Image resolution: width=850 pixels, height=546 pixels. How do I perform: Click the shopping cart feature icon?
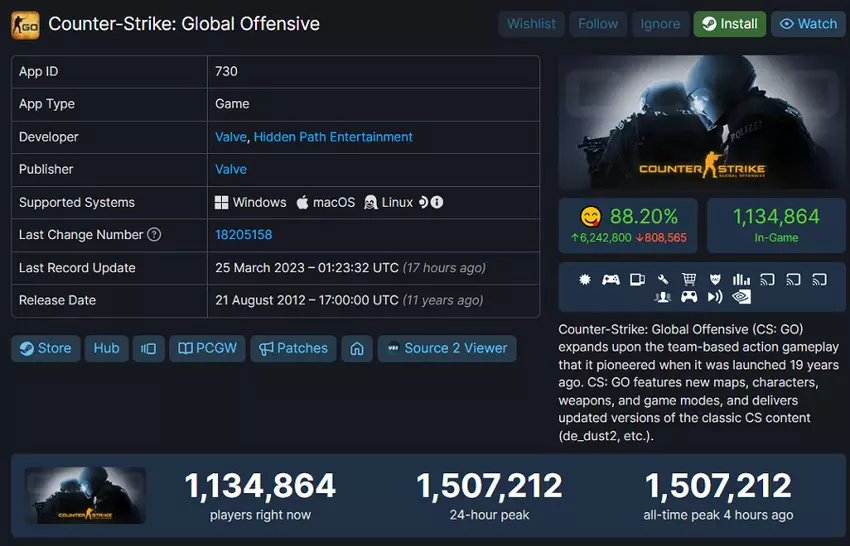[689, 280]
